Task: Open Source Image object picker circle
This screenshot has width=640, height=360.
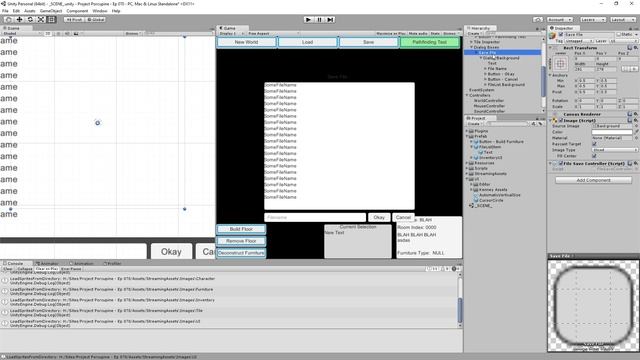Action: [636, 126]
